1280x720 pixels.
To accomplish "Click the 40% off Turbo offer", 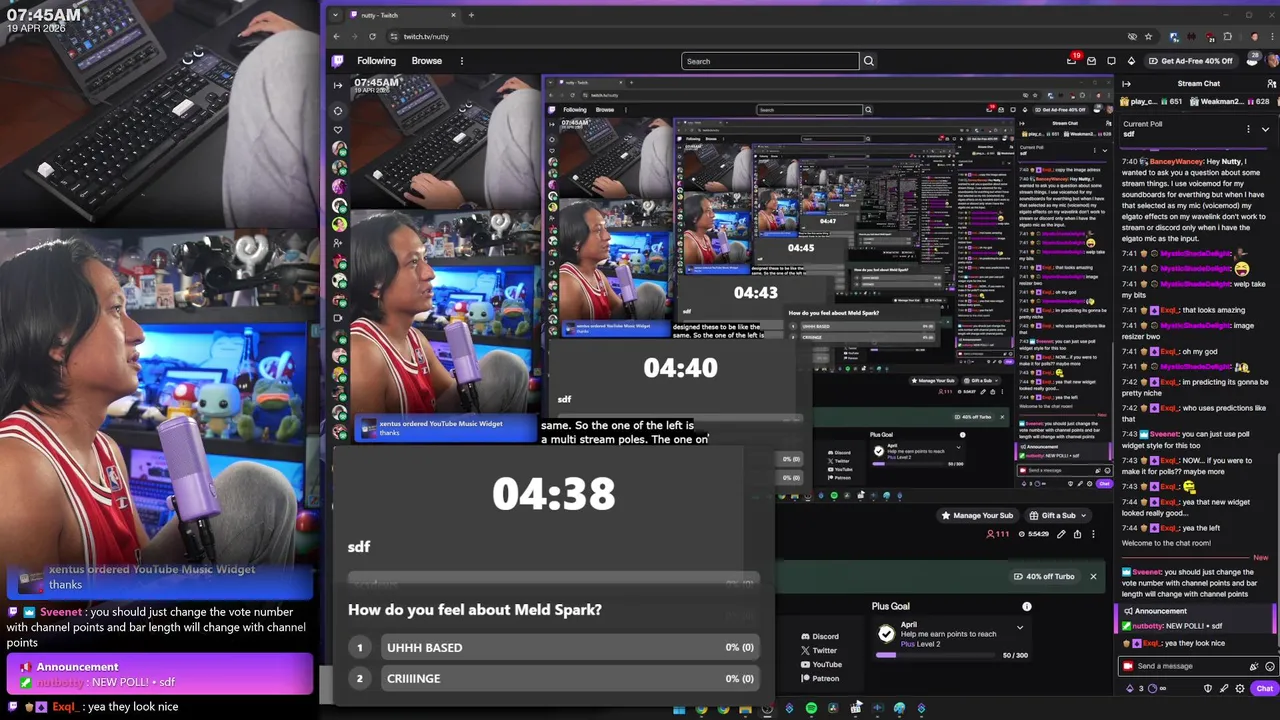I will [1044, 576].
